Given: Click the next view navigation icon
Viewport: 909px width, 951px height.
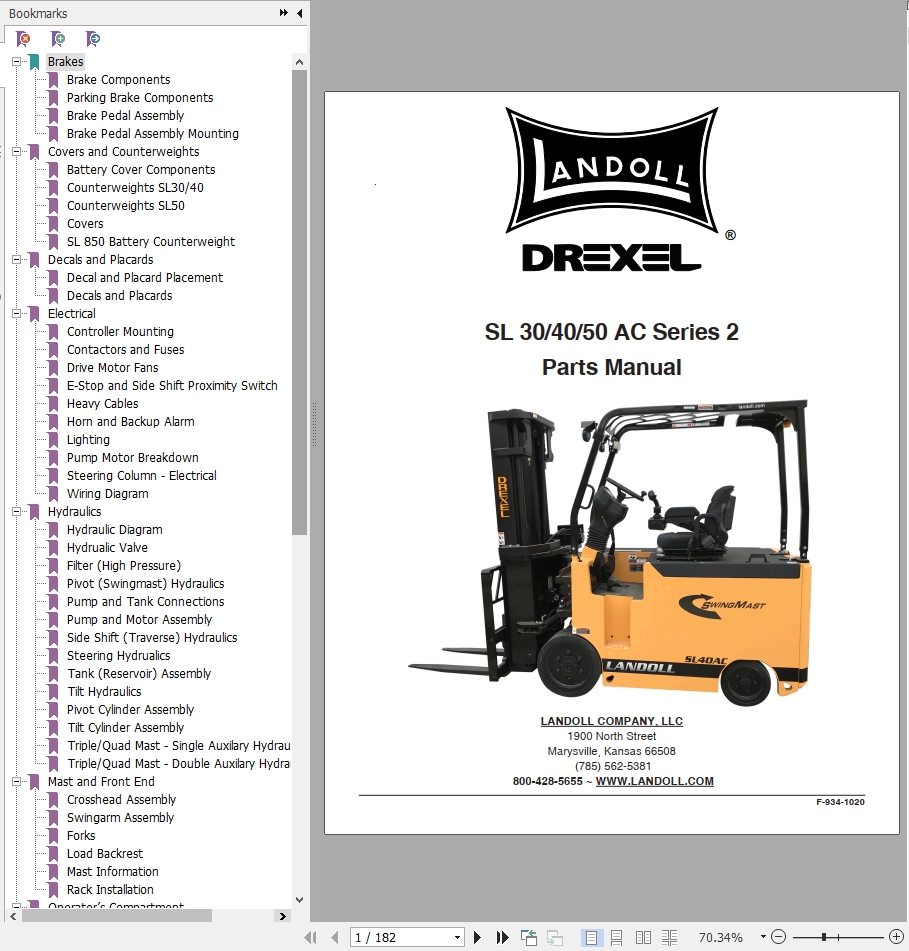Looking at the screenshot, I should click(555, 938).
